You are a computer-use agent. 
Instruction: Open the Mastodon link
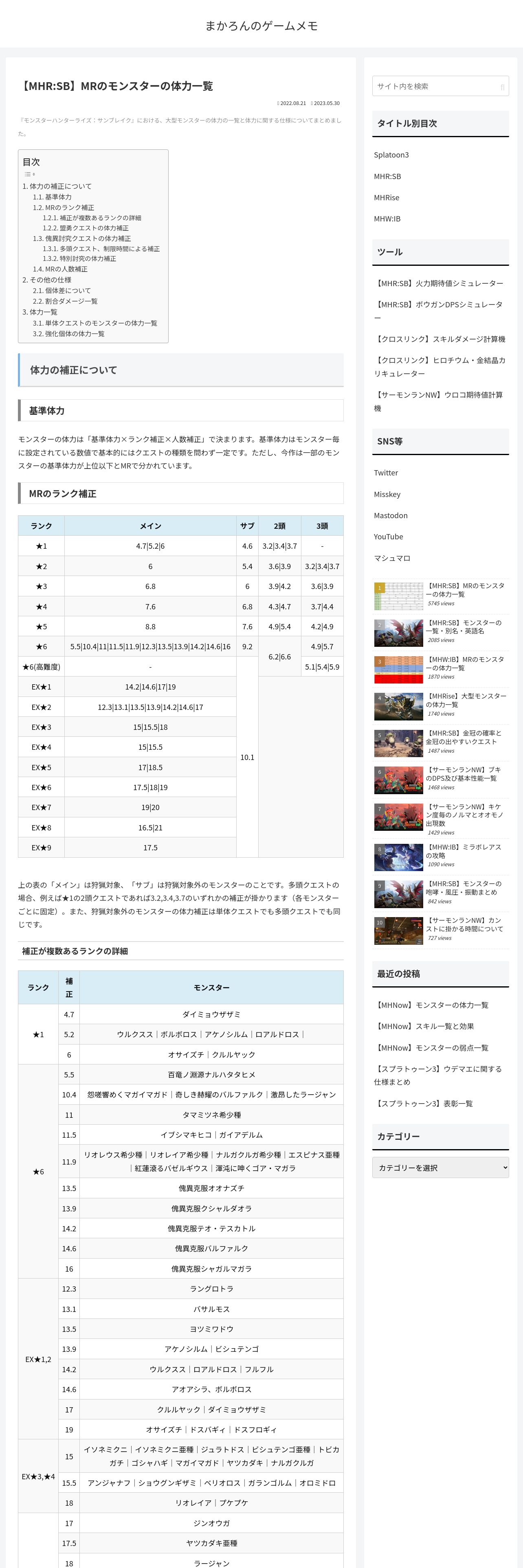click(x=391, y=516)
